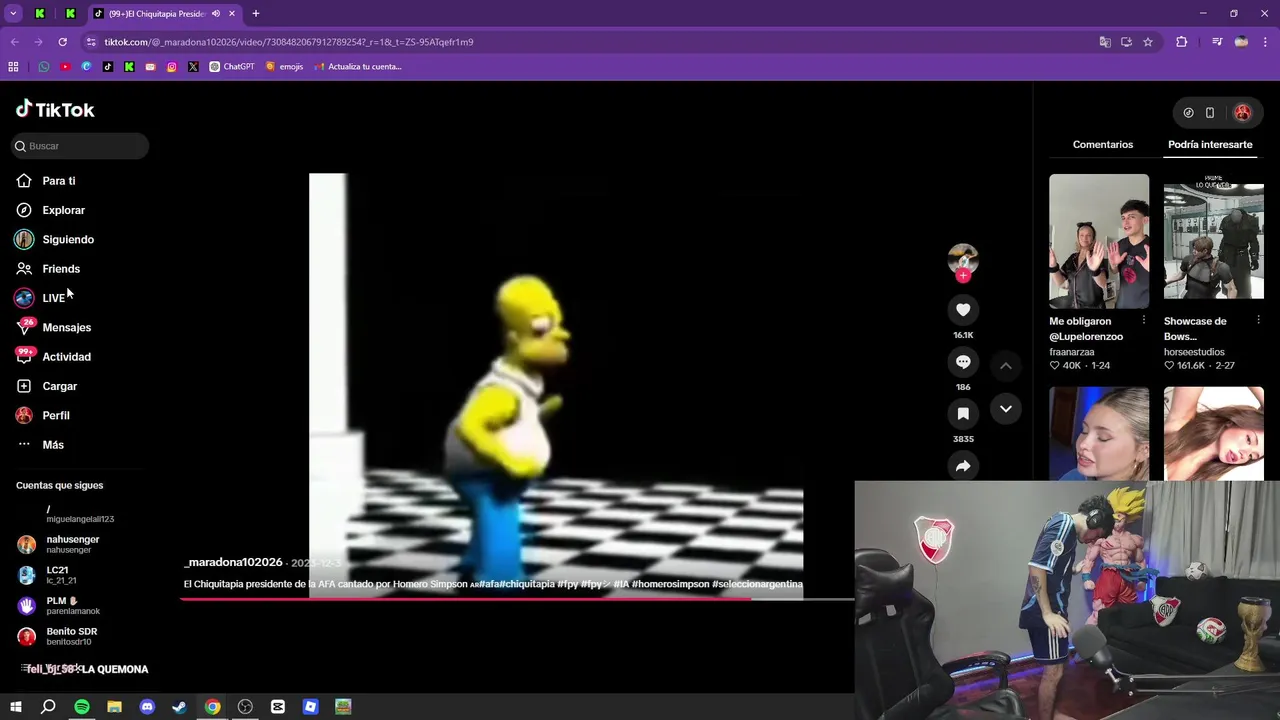
Task: Open the Chrome three-dot menu
Action: click(1265, 42)
